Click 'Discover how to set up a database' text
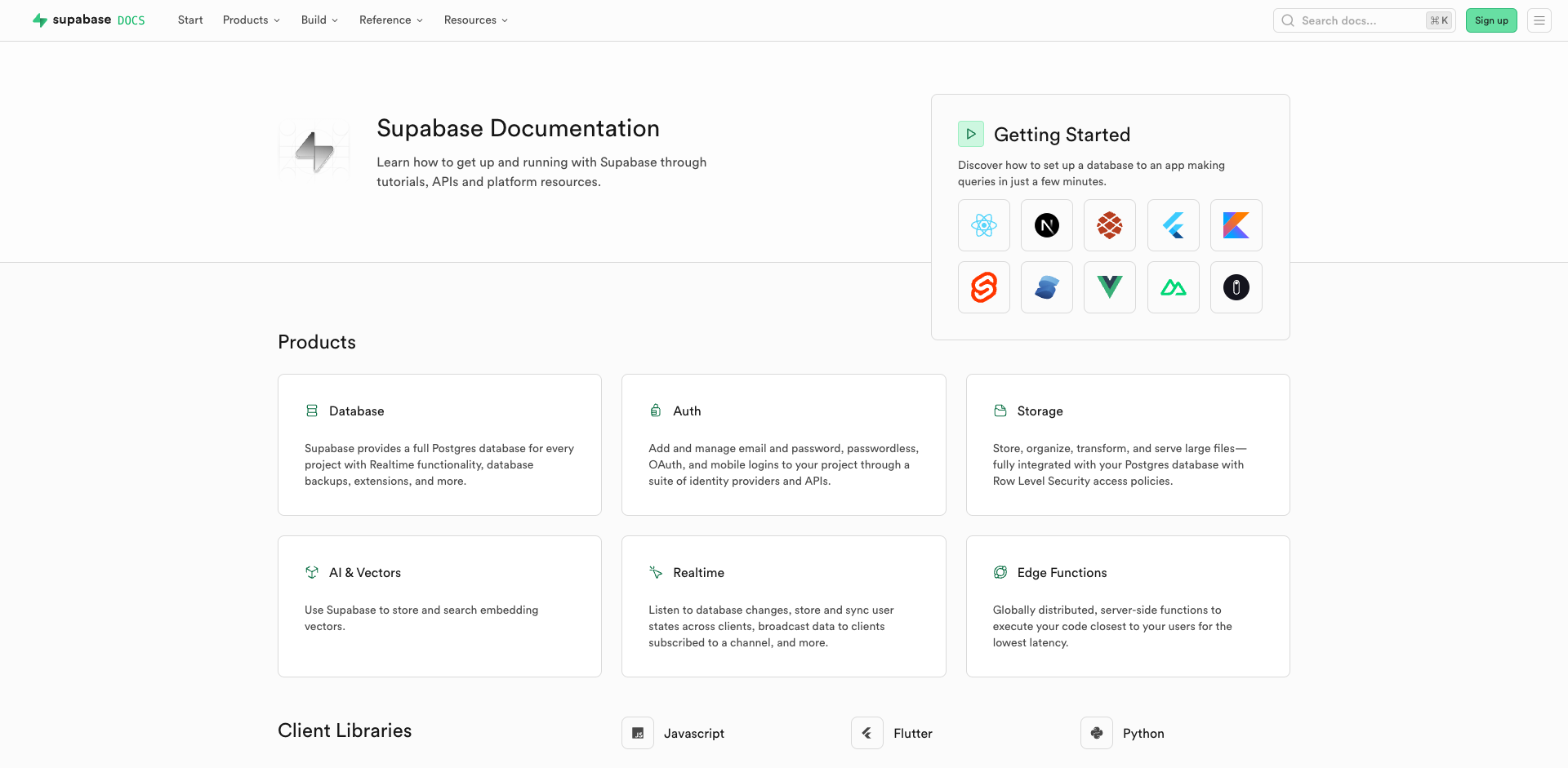Viewport: 1568px width, 768px height. click(x=1091, y=173)
